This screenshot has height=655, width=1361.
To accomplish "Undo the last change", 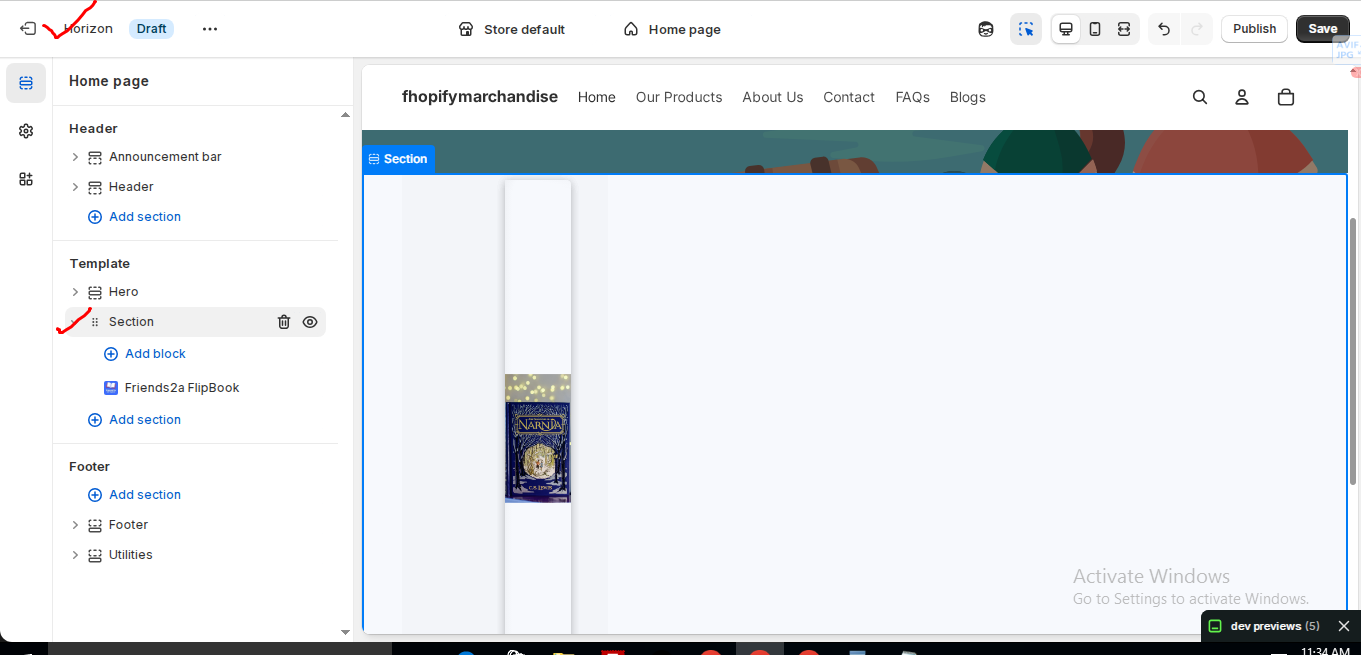I will click(1164, 29).
